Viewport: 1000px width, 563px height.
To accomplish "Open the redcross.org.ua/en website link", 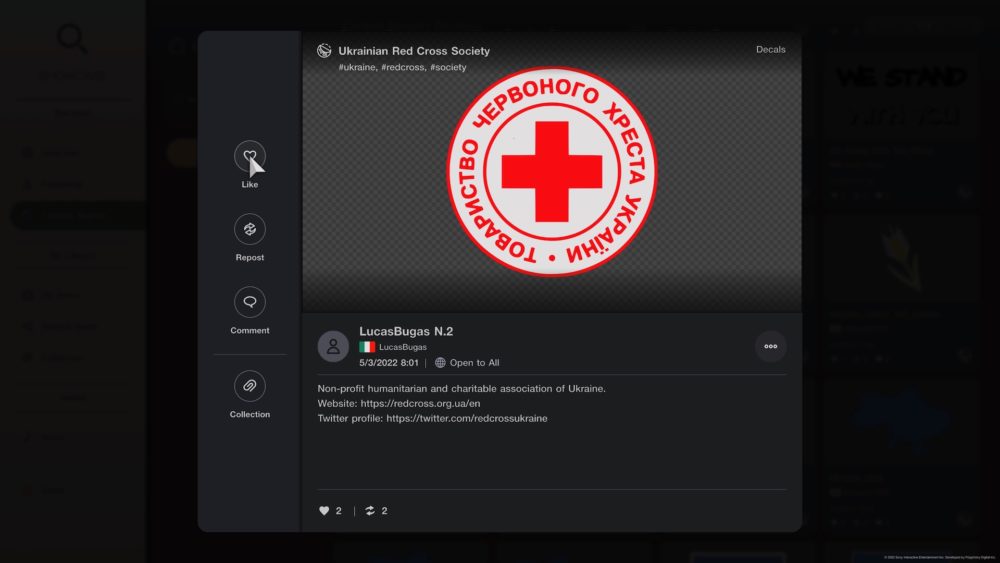I will coord(420,404).
